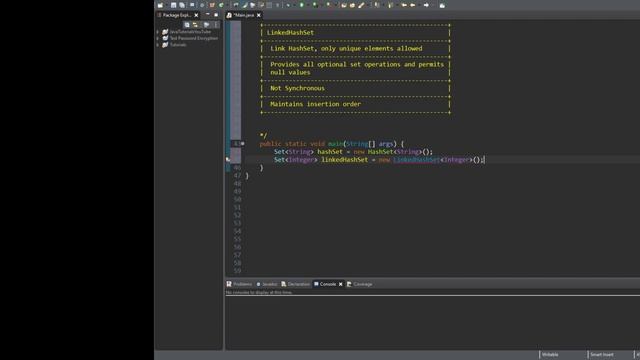Click the pencil-shaped toolbar icon
The height and width of the screenshot is (360, 640).
click(x=361, y=5)
